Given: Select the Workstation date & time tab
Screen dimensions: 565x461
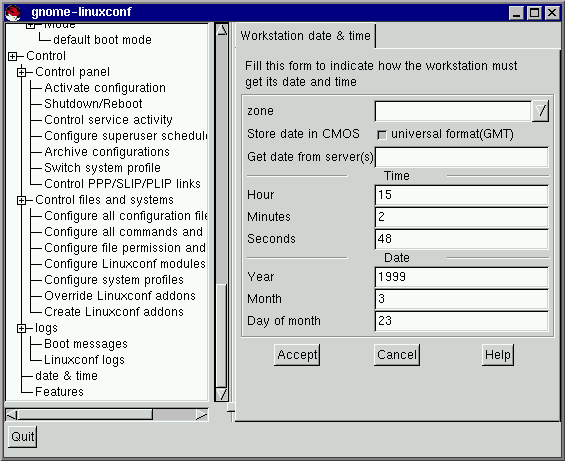Looking at the screenshot, I should click(x=305, y=36).
